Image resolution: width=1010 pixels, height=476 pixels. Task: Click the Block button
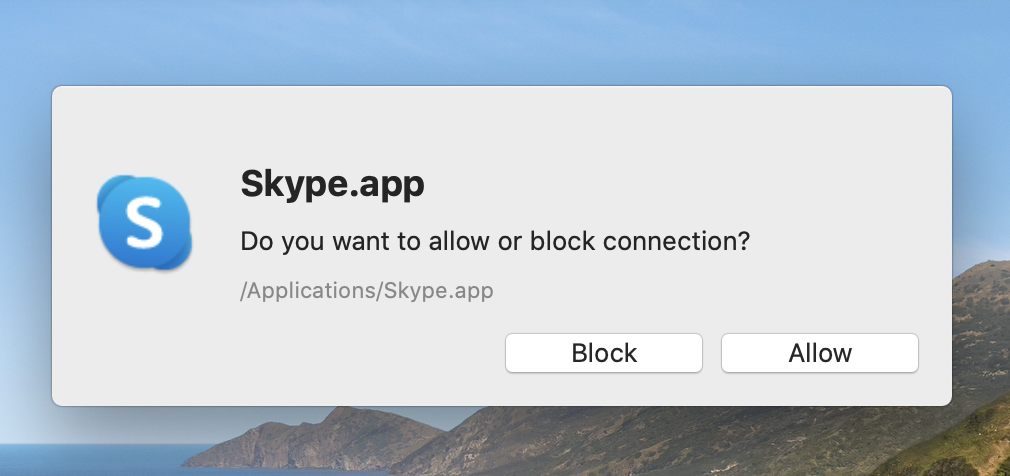[x=604, y=353]
